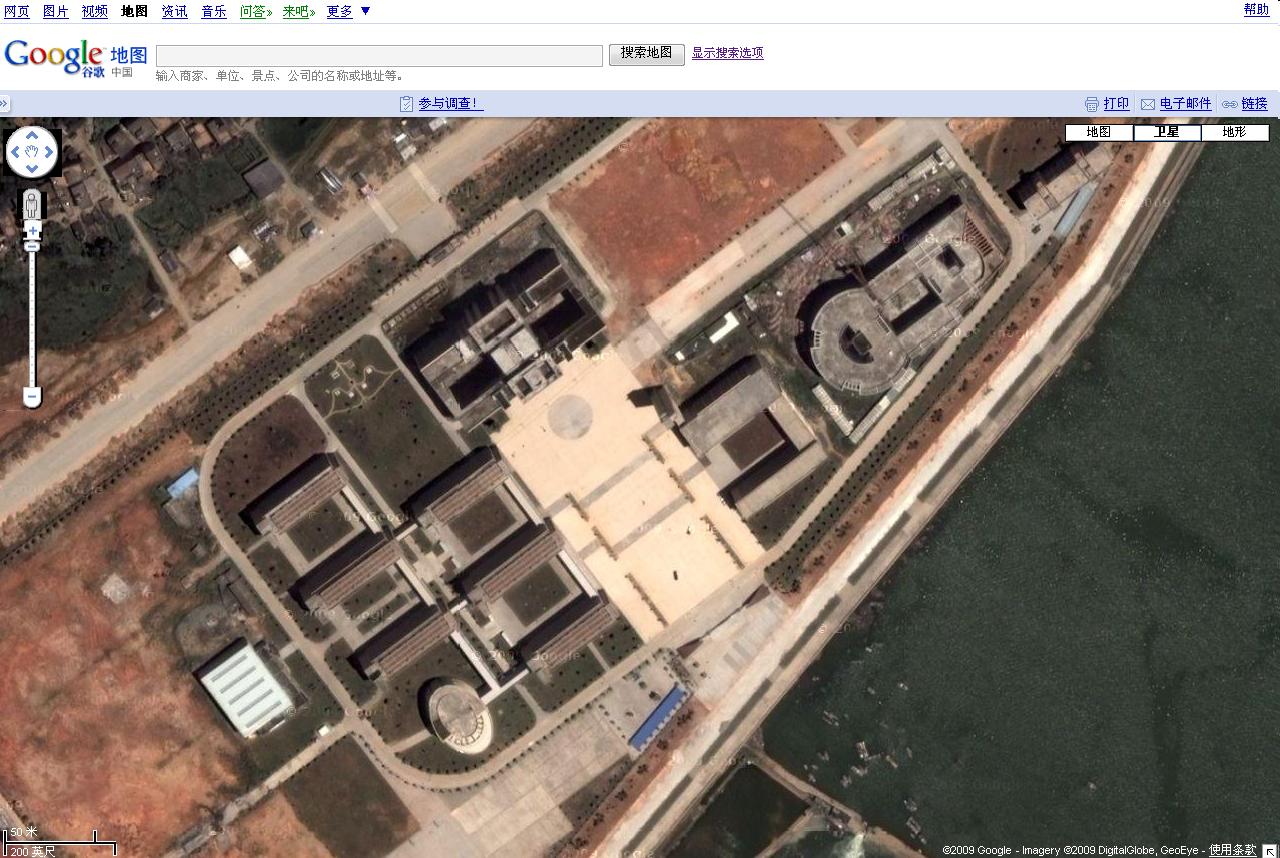Click the printer icon next to 打印
Viewport: 1280px width, 858px height.
pyautogui.click(x=1092, y=104)
